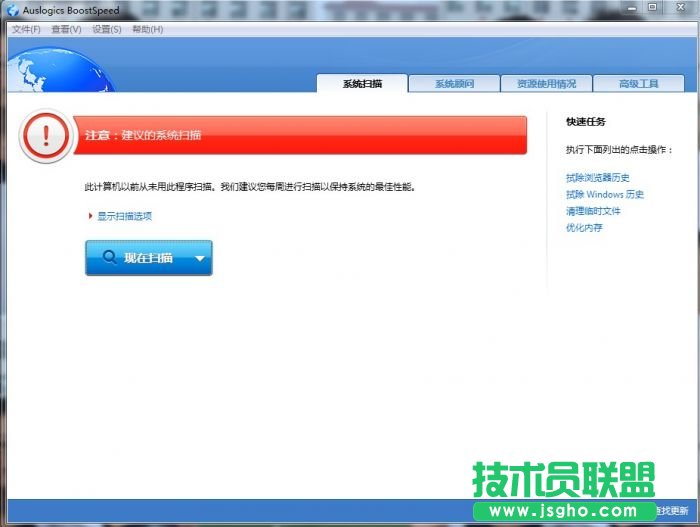Minimize the BoostSpeed window

point(628,8)
